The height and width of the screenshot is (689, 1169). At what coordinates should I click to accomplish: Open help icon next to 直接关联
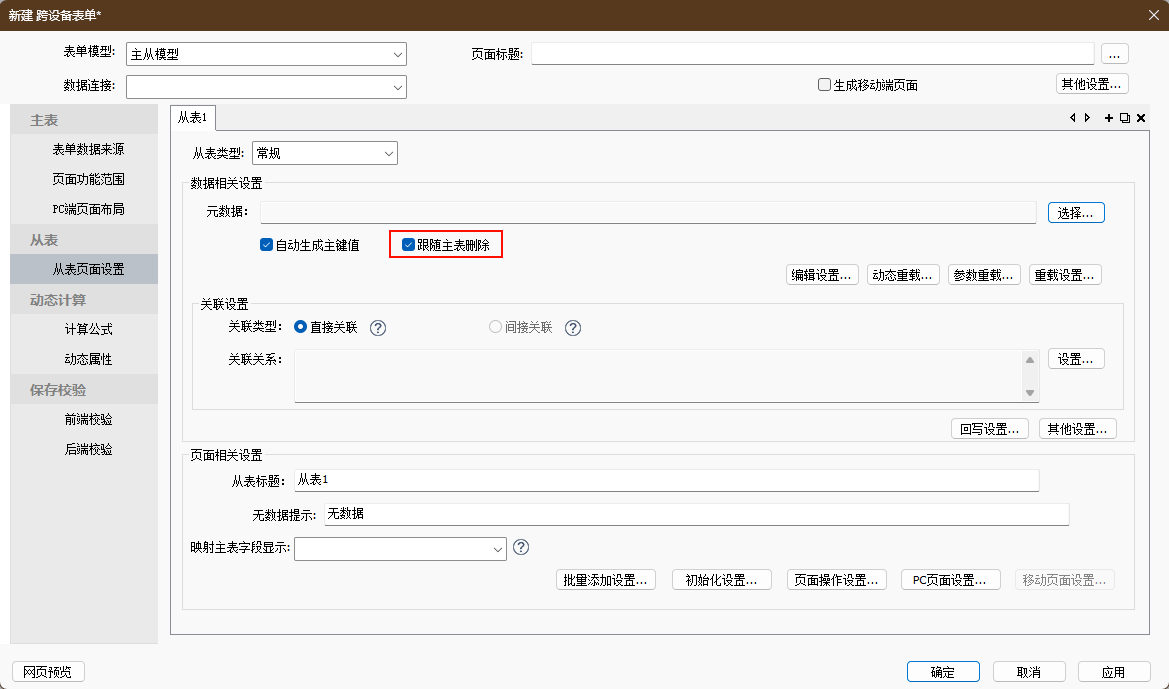tap(378, 328)
